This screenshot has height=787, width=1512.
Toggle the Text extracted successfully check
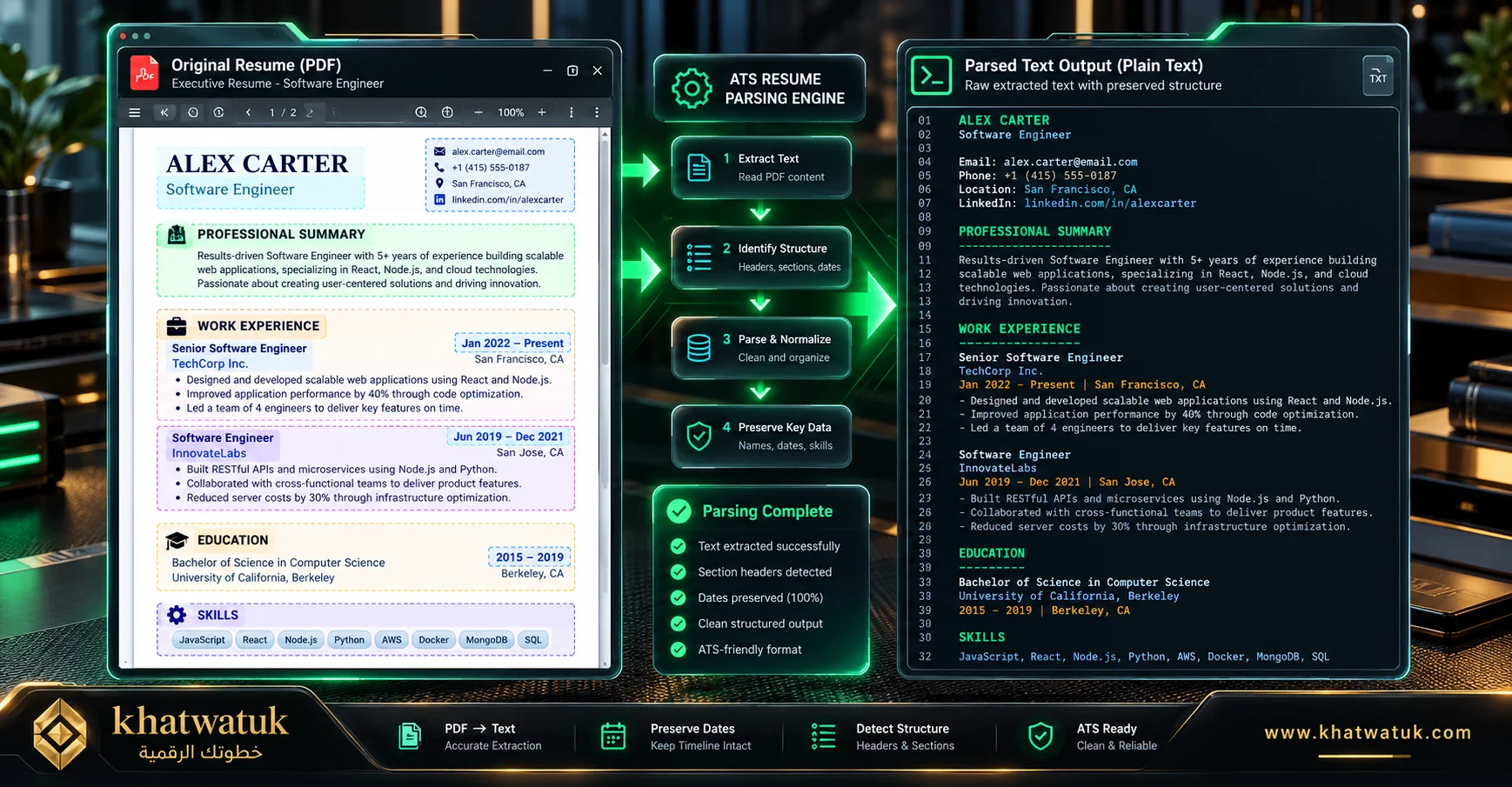point(678,546)
